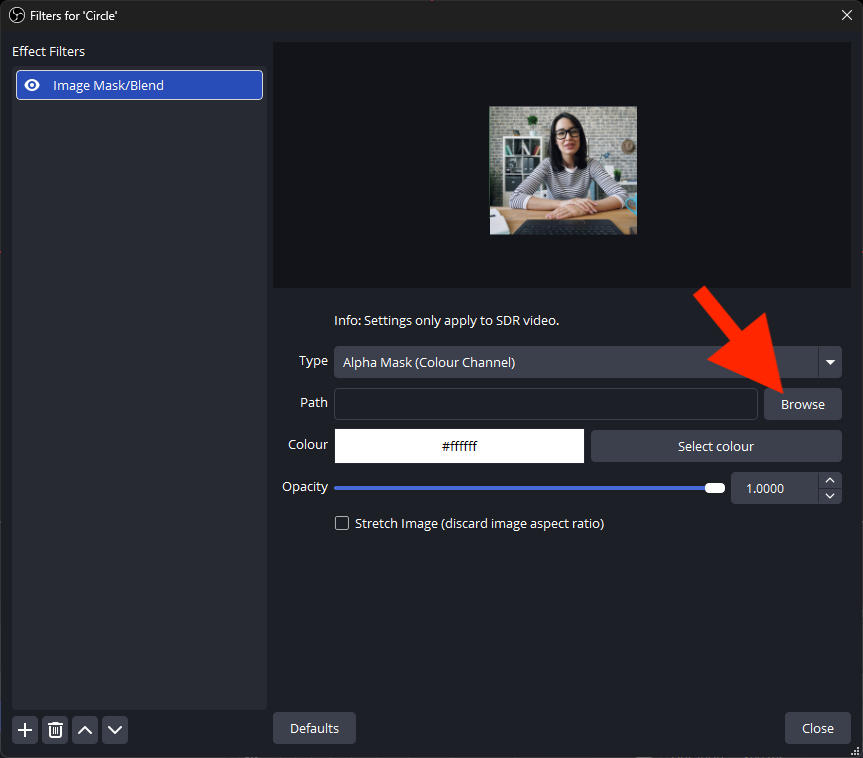Decrease opacity with the down stepper arrow
The height and width of the screenshot is (758, 863).
point(829,495)
